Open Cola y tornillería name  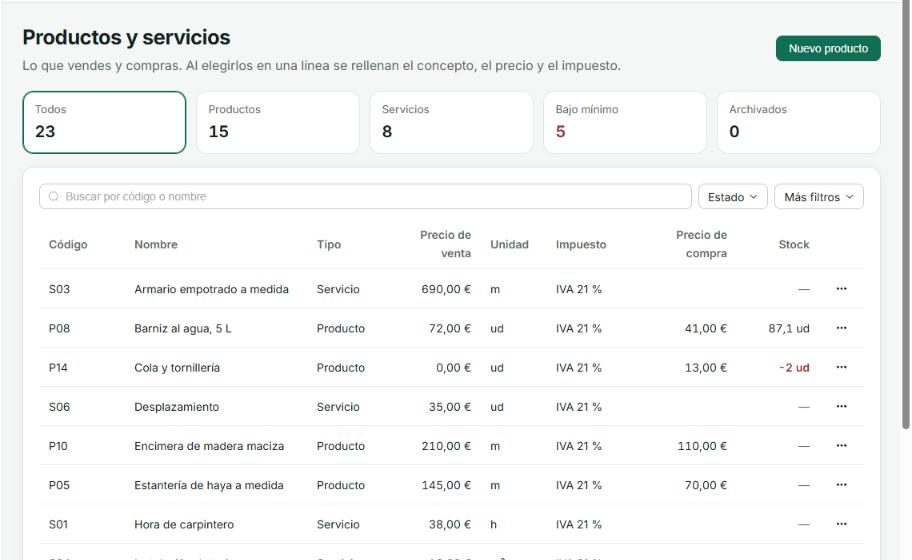[x=177, y=368]
